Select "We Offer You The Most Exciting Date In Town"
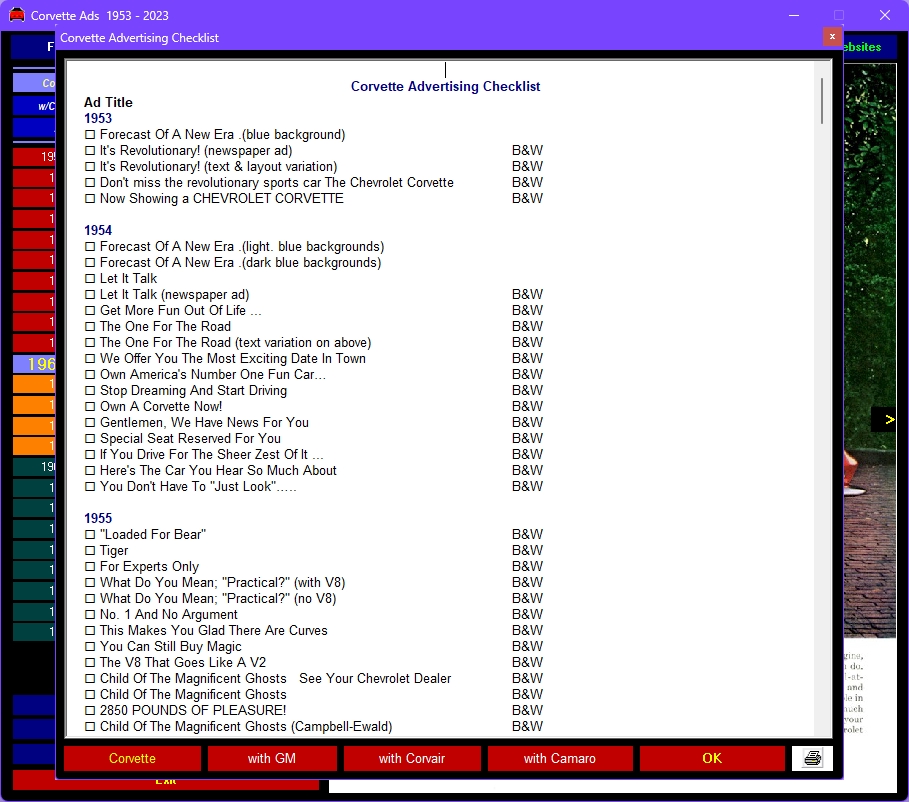Viewport: 909px width, 802px height. tap(232, 358)
